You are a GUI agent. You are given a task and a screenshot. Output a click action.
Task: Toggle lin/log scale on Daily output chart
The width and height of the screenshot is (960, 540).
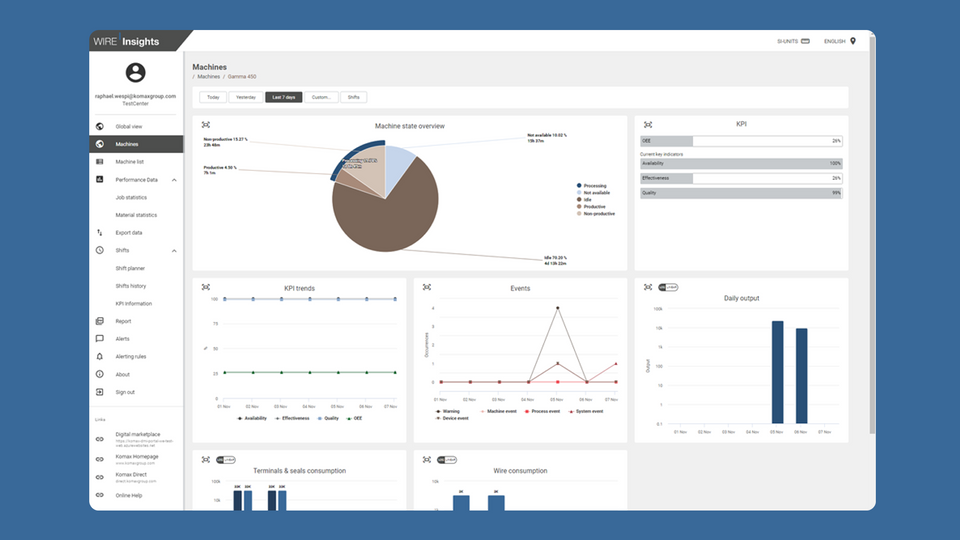tap(668, 287)
